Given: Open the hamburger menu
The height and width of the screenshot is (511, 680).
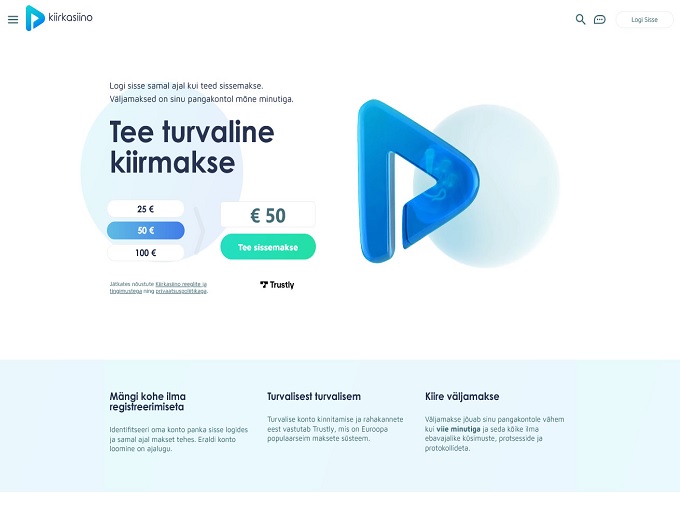Looking at the screenshot, I should click(x=13, y=19).
